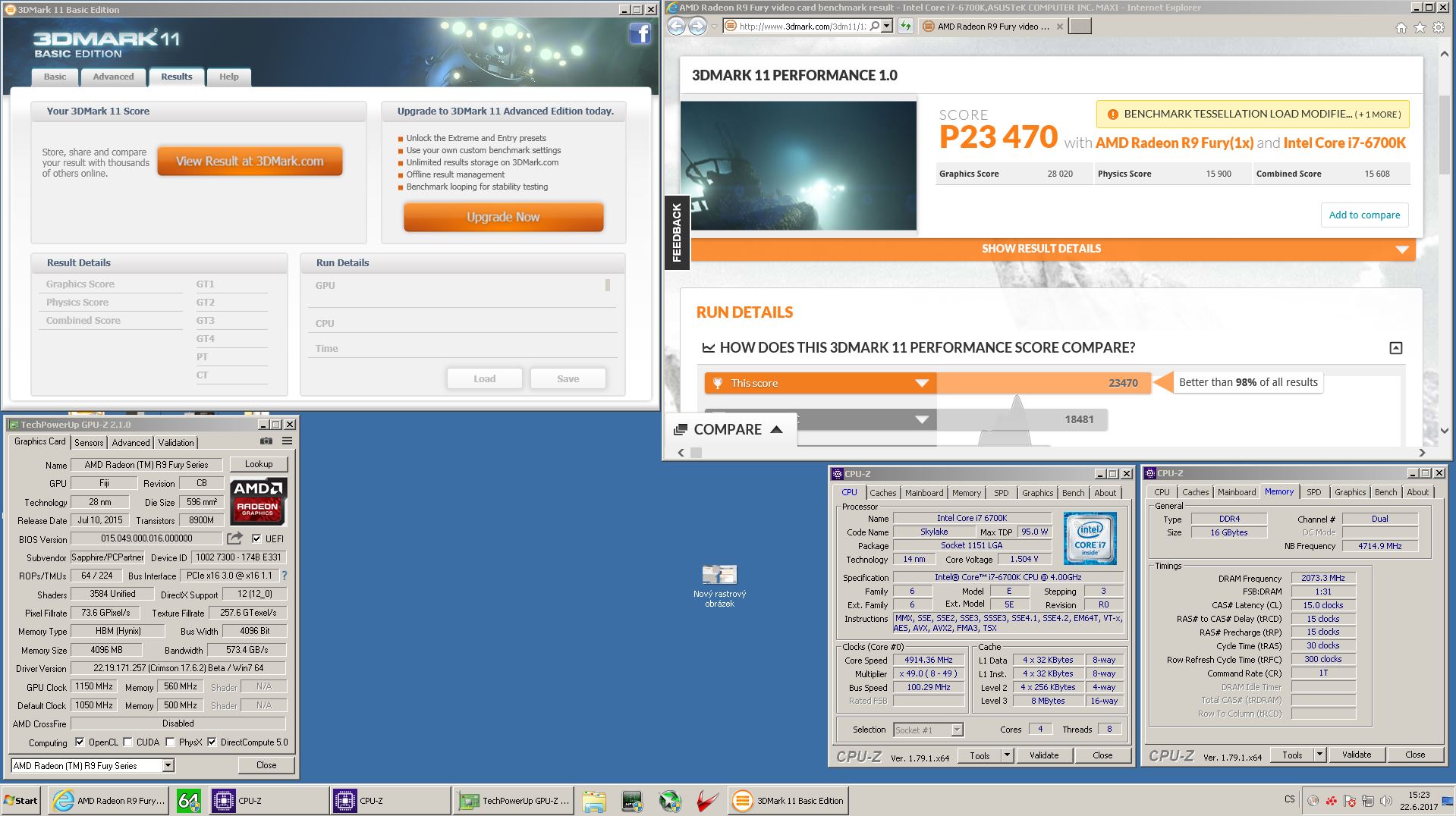
Task: Open the 64 icon in the taskbar
Action: tap(188, 800)
